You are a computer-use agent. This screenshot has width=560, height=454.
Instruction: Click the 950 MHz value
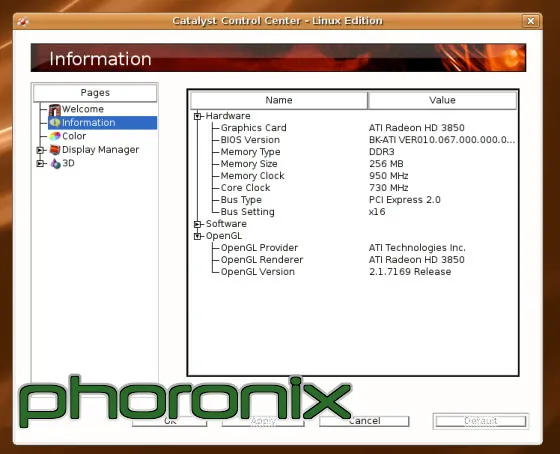click(389, 176)
